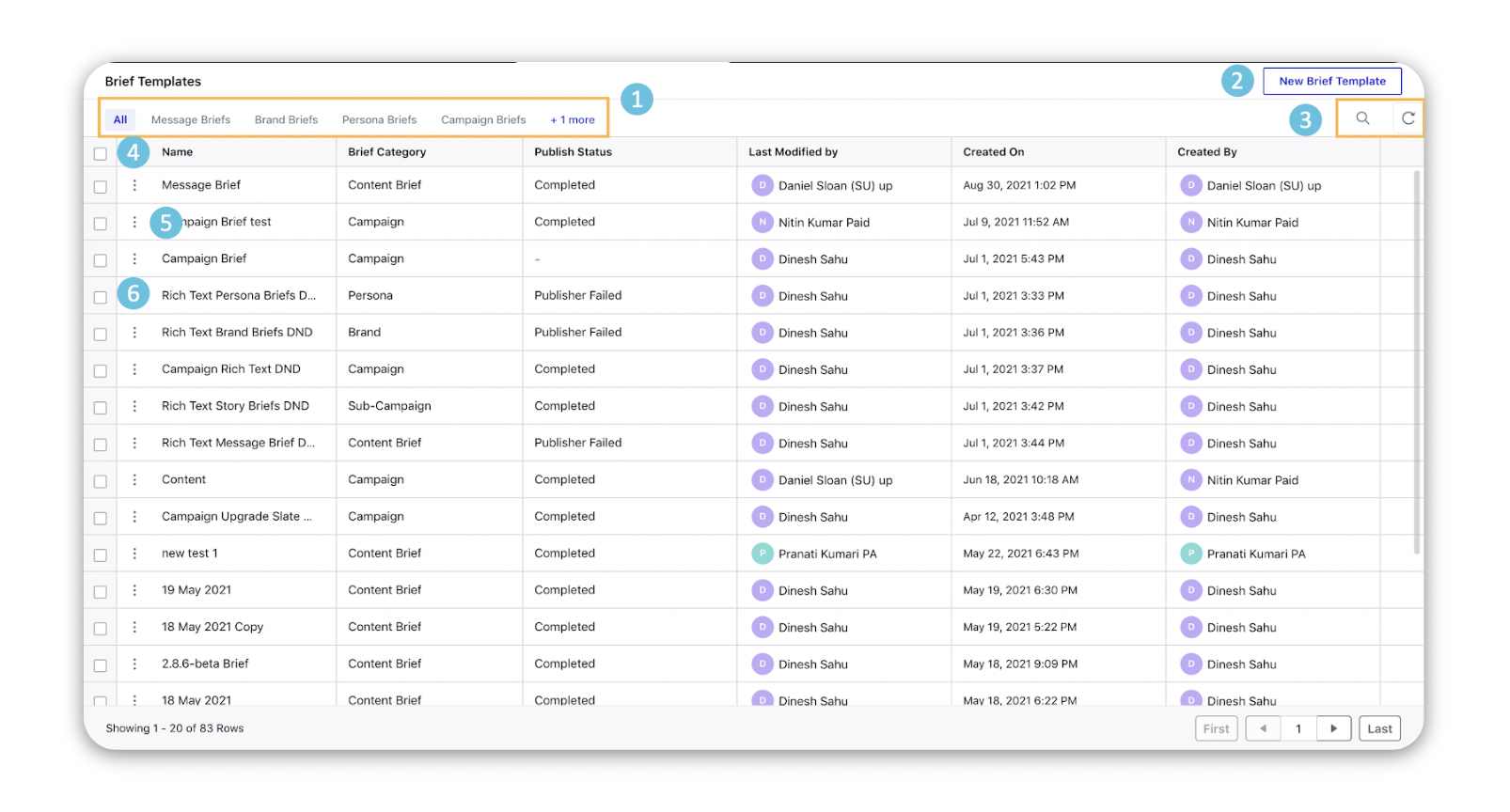Screen dimensions: 1510x812
Task: Switch to the Brand Briefs tab
Action: (286, 119)
